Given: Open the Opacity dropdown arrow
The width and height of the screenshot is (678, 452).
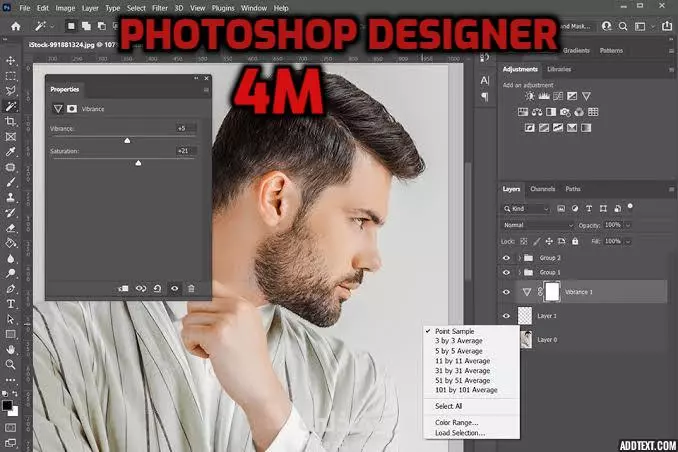Looking at the screenshot, I should coord(628,225).
